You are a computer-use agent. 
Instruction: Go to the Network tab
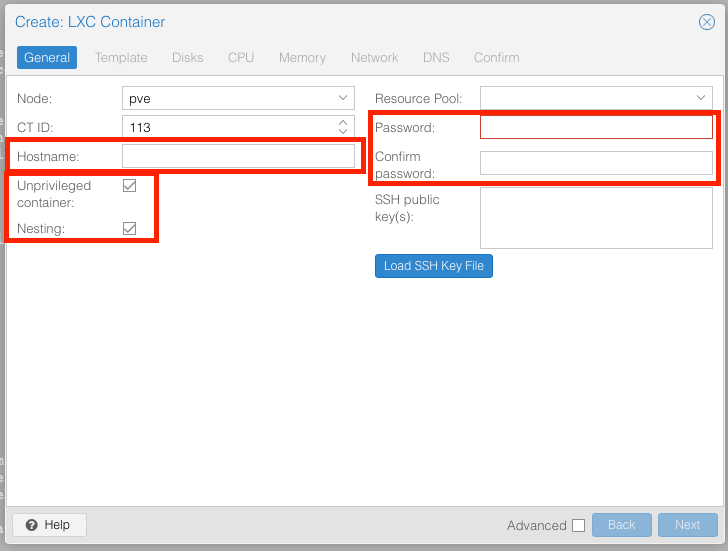point(374,58)
